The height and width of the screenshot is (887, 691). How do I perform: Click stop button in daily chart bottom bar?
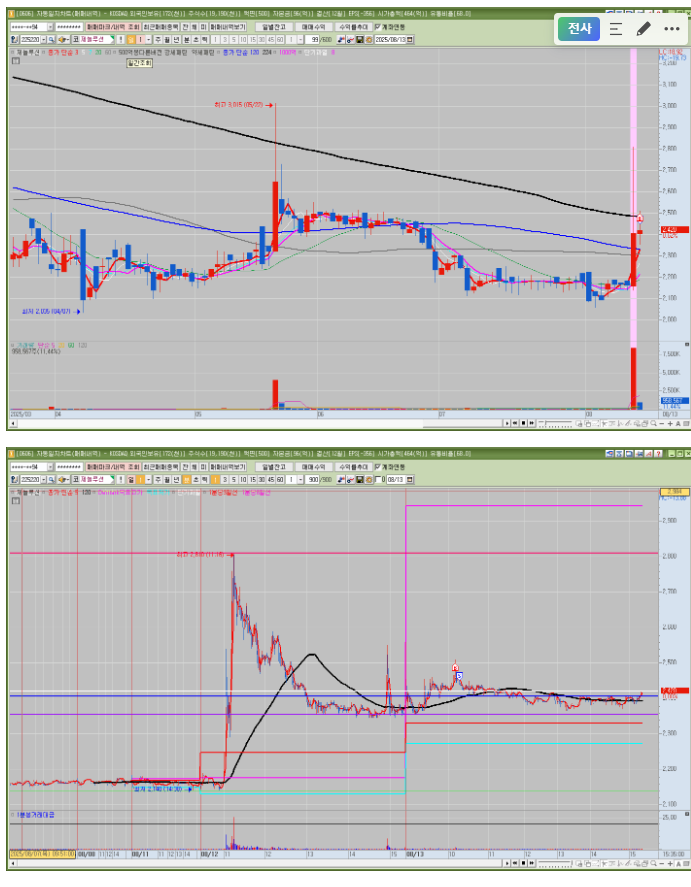[x=523, y=423]
